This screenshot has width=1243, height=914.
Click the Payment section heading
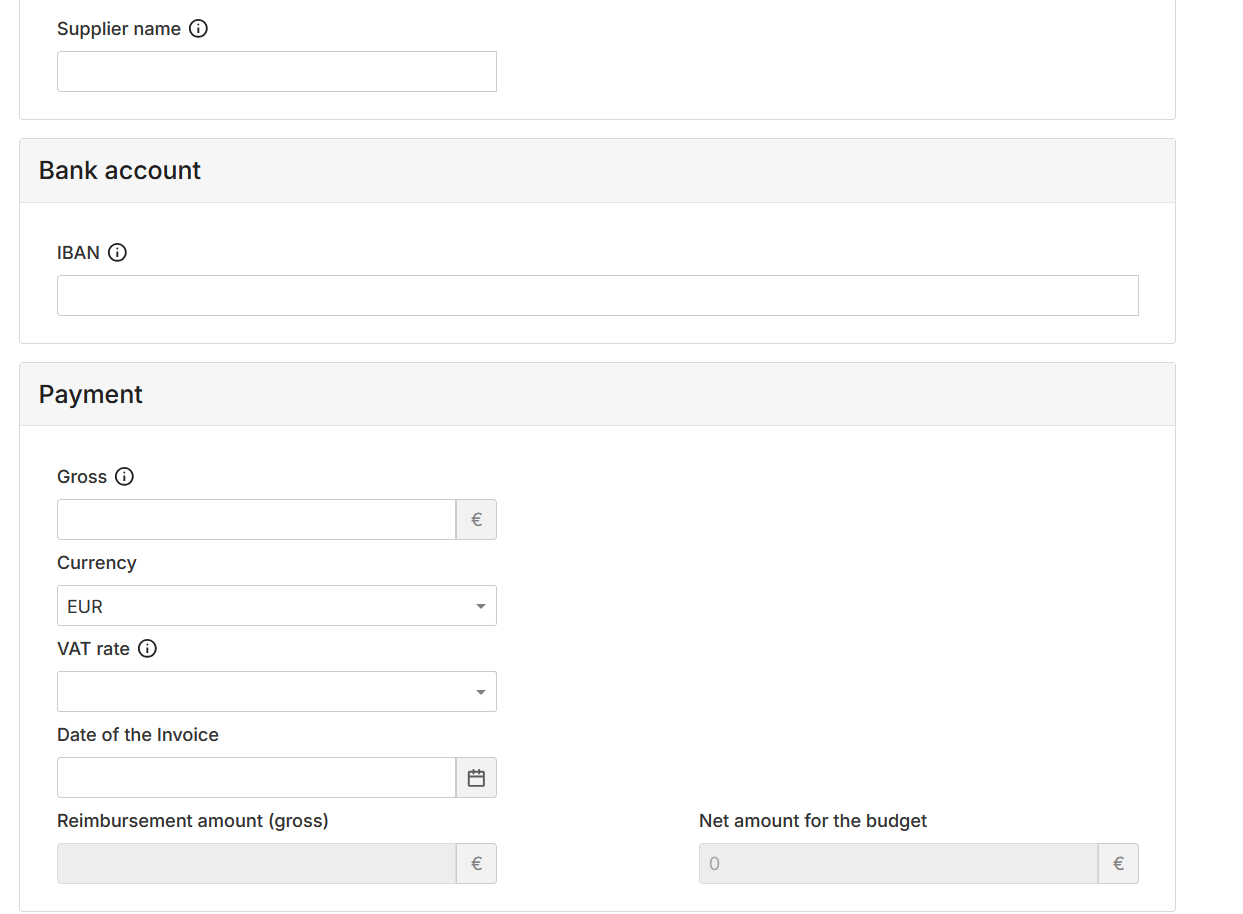click(x=91, y=395)
